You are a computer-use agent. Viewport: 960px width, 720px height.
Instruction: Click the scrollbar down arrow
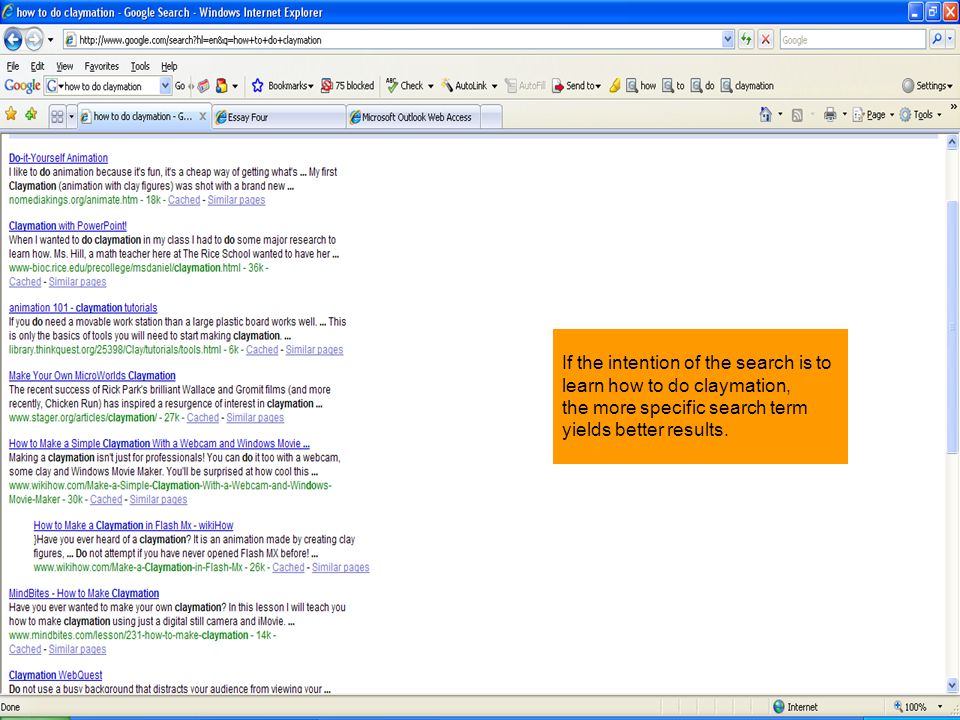click(x=952, y=685)
